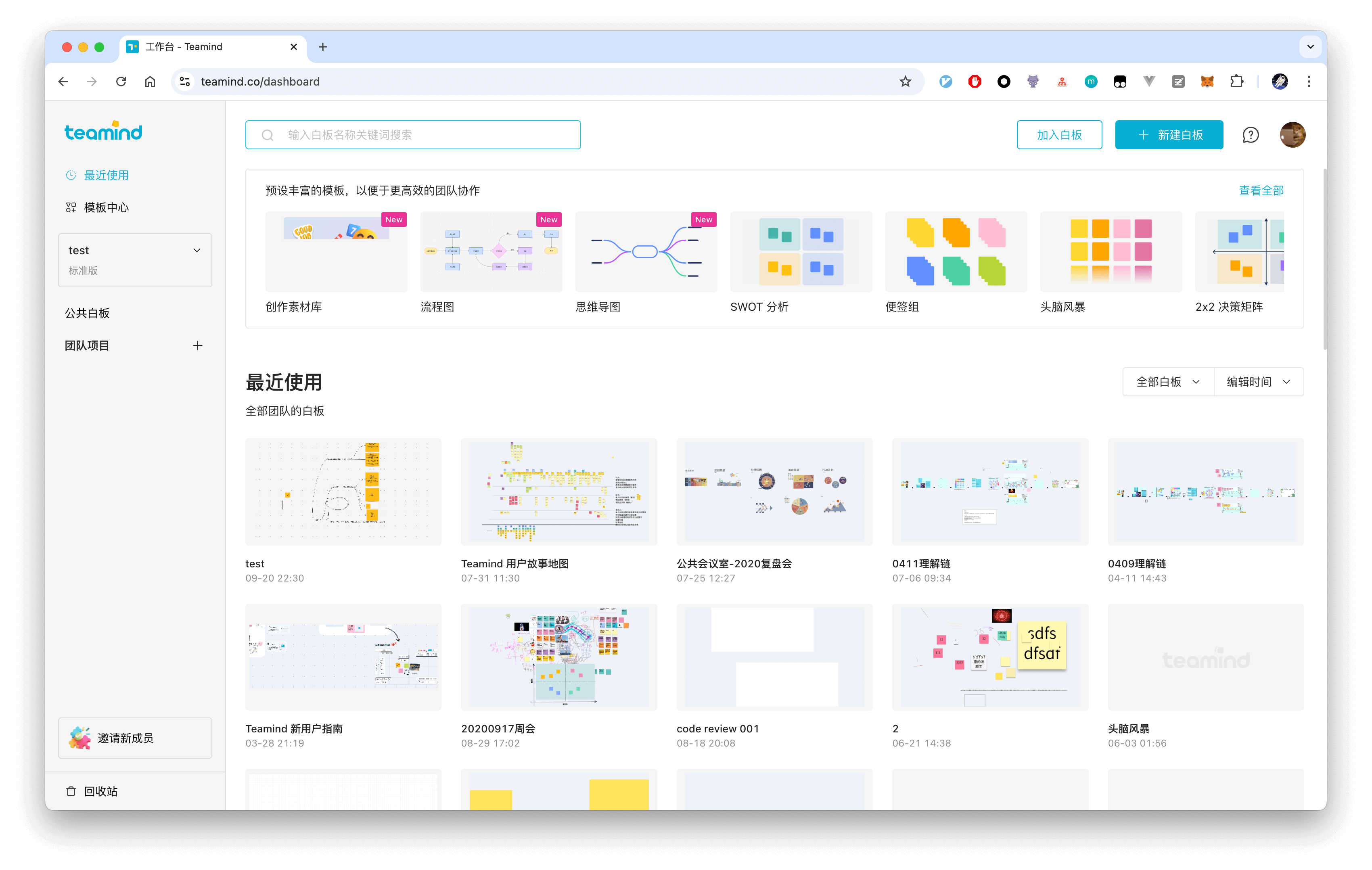Viewport: 1372px width, 870px height.
Task: Open Teamind 新用户指南 whiteboard
Action: pos(343,657)
